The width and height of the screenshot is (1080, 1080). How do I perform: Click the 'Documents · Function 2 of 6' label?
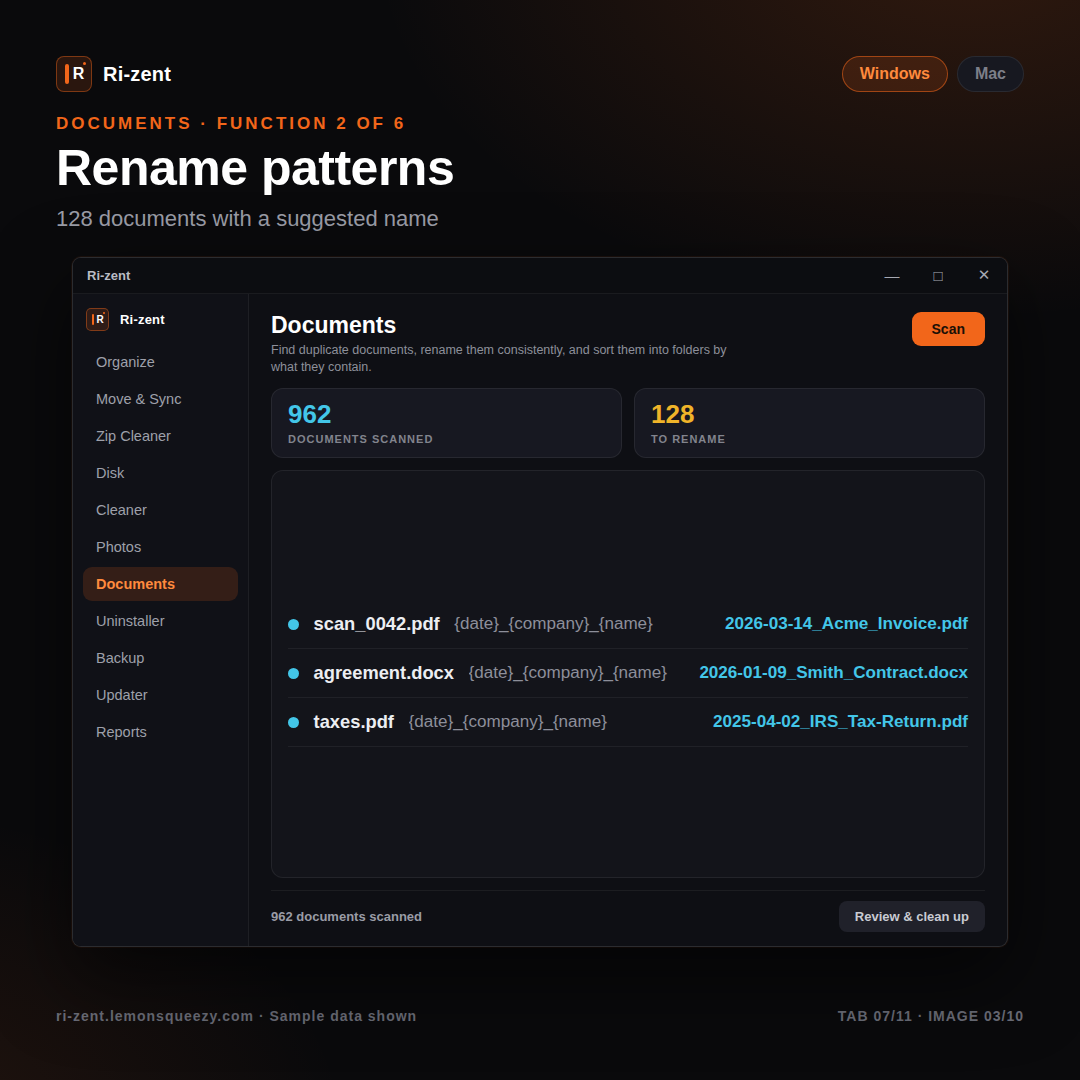231,123
